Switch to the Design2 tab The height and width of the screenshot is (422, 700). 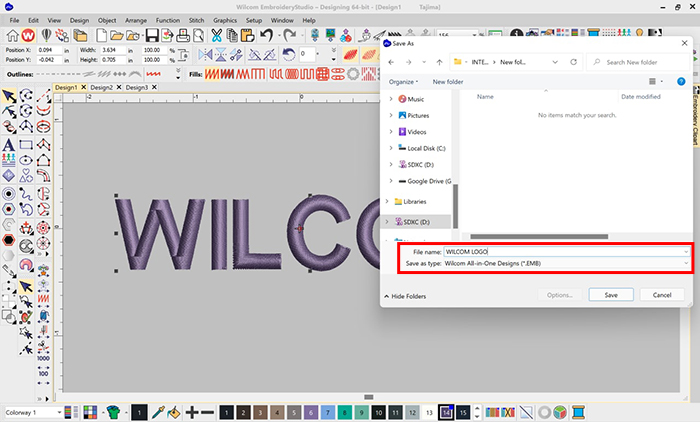pyautogui.click(x=102, y=88)
